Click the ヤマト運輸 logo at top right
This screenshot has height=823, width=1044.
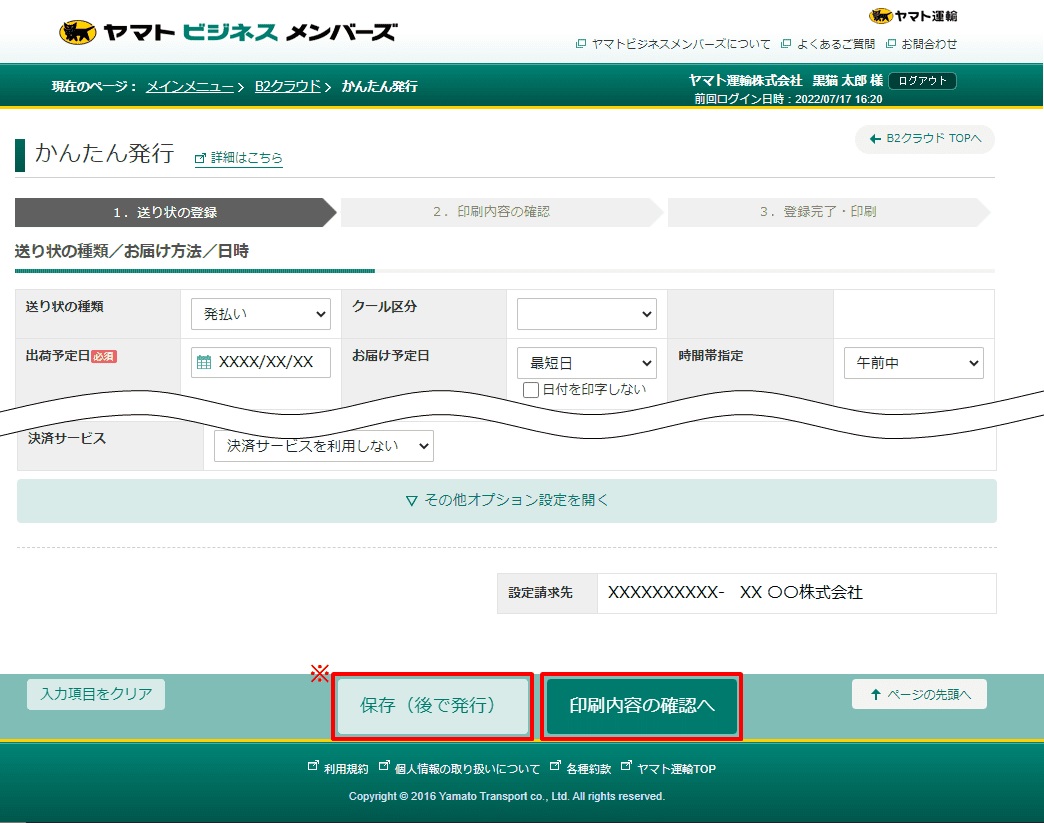[x=914, y=16]
